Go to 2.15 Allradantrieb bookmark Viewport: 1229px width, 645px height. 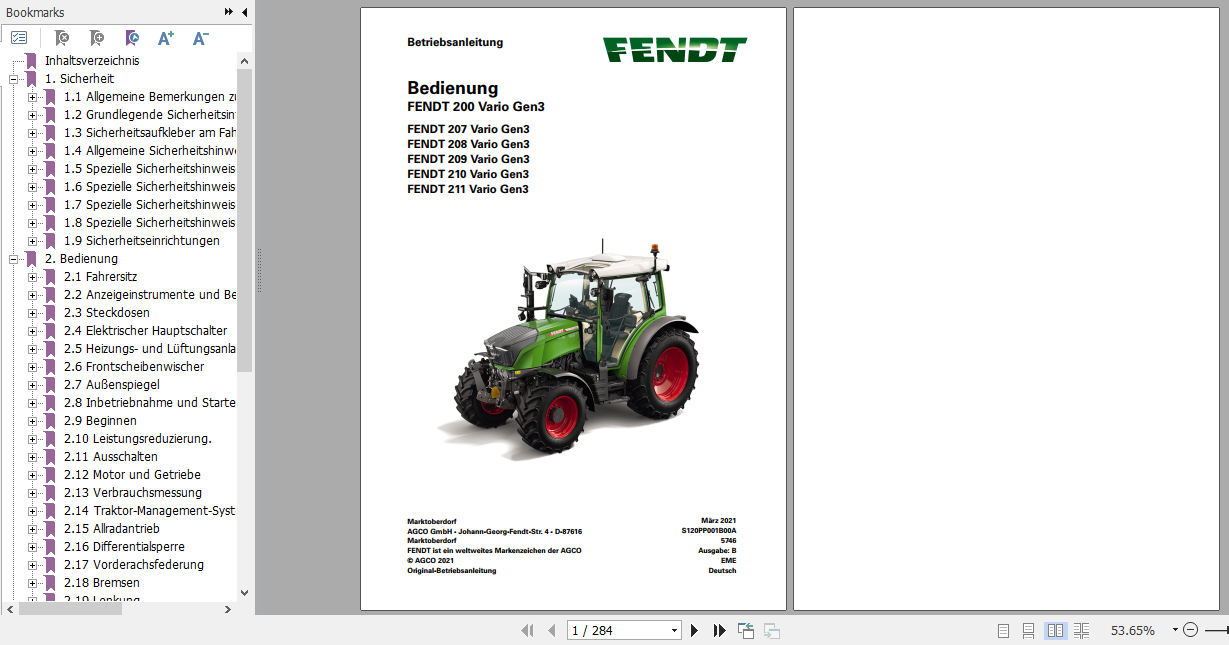coord(112,529)
